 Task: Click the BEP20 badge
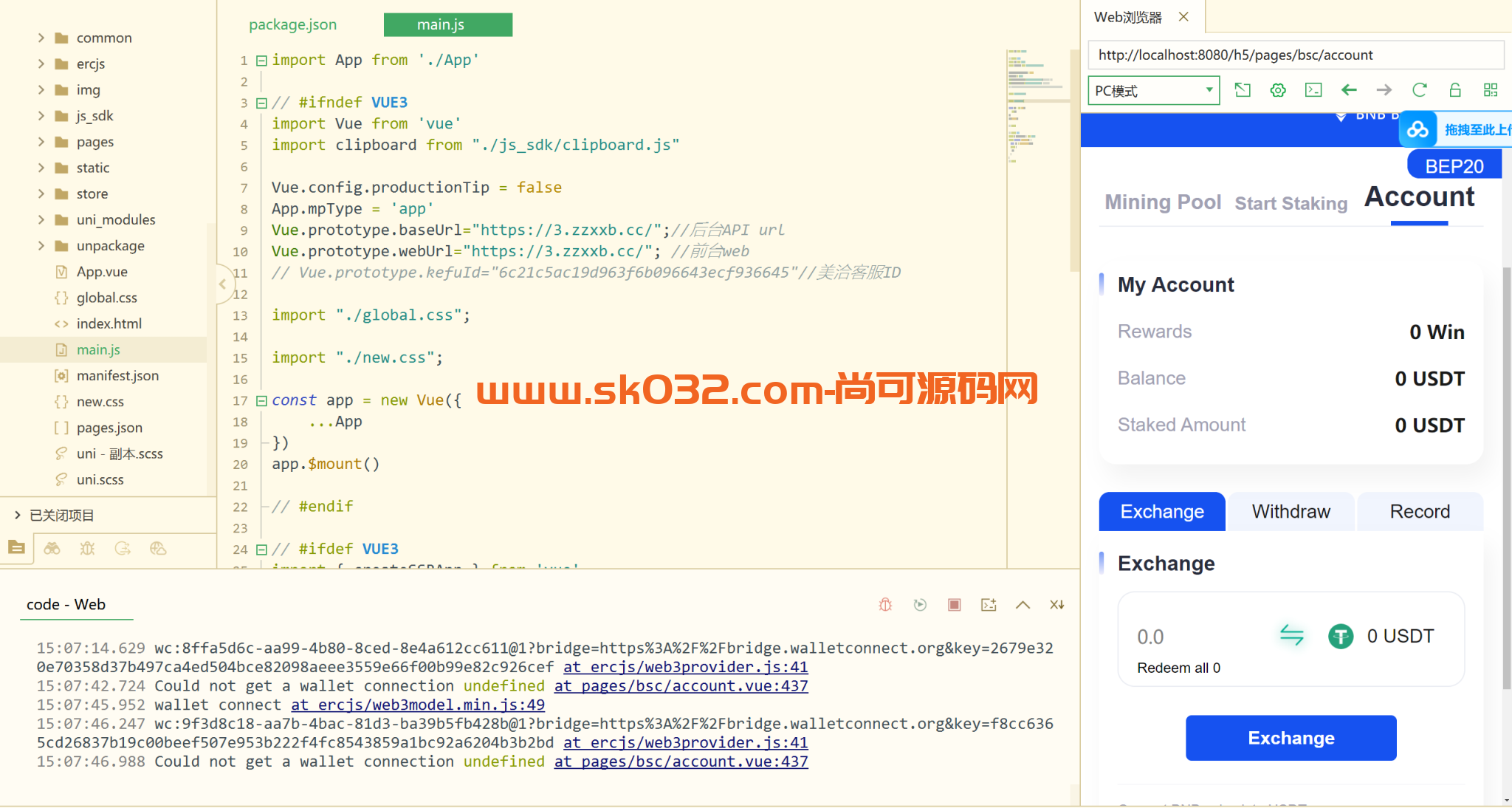coord(1454,165)
